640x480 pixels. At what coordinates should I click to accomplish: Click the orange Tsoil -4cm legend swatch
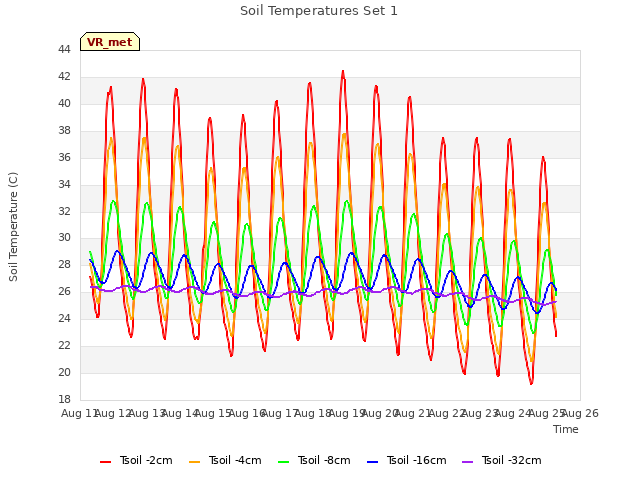pyautogui.click(x=194, y=462)
